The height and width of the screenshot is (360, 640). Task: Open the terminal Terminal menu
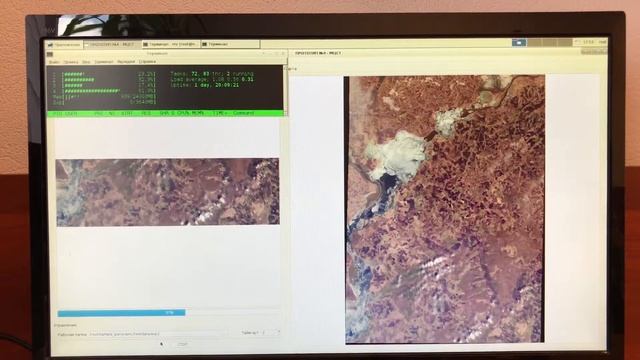104,62
